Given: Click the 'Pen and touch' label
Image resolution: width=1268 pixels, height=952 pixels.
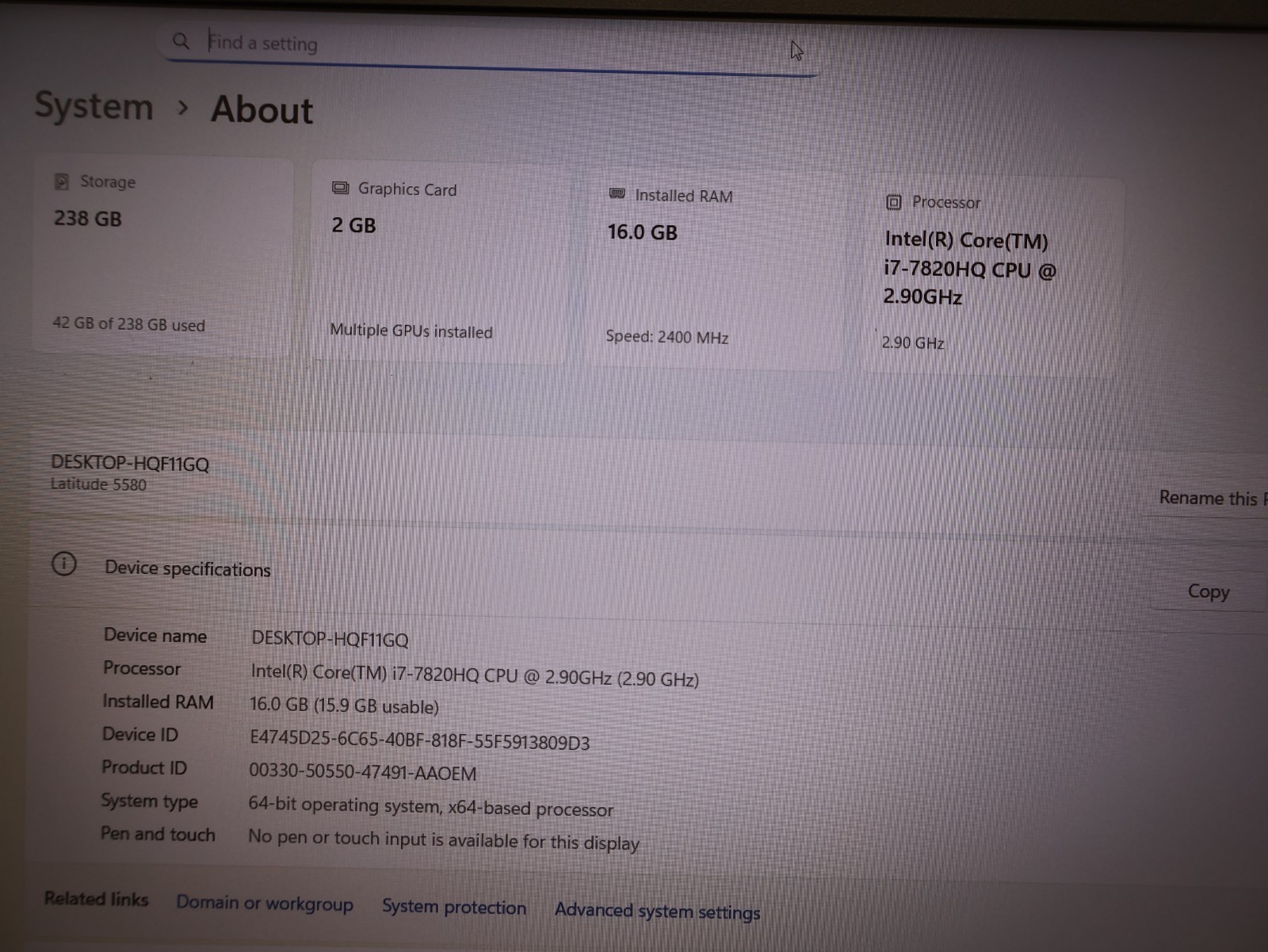Looking at the screenshot, I should (158, 834).
